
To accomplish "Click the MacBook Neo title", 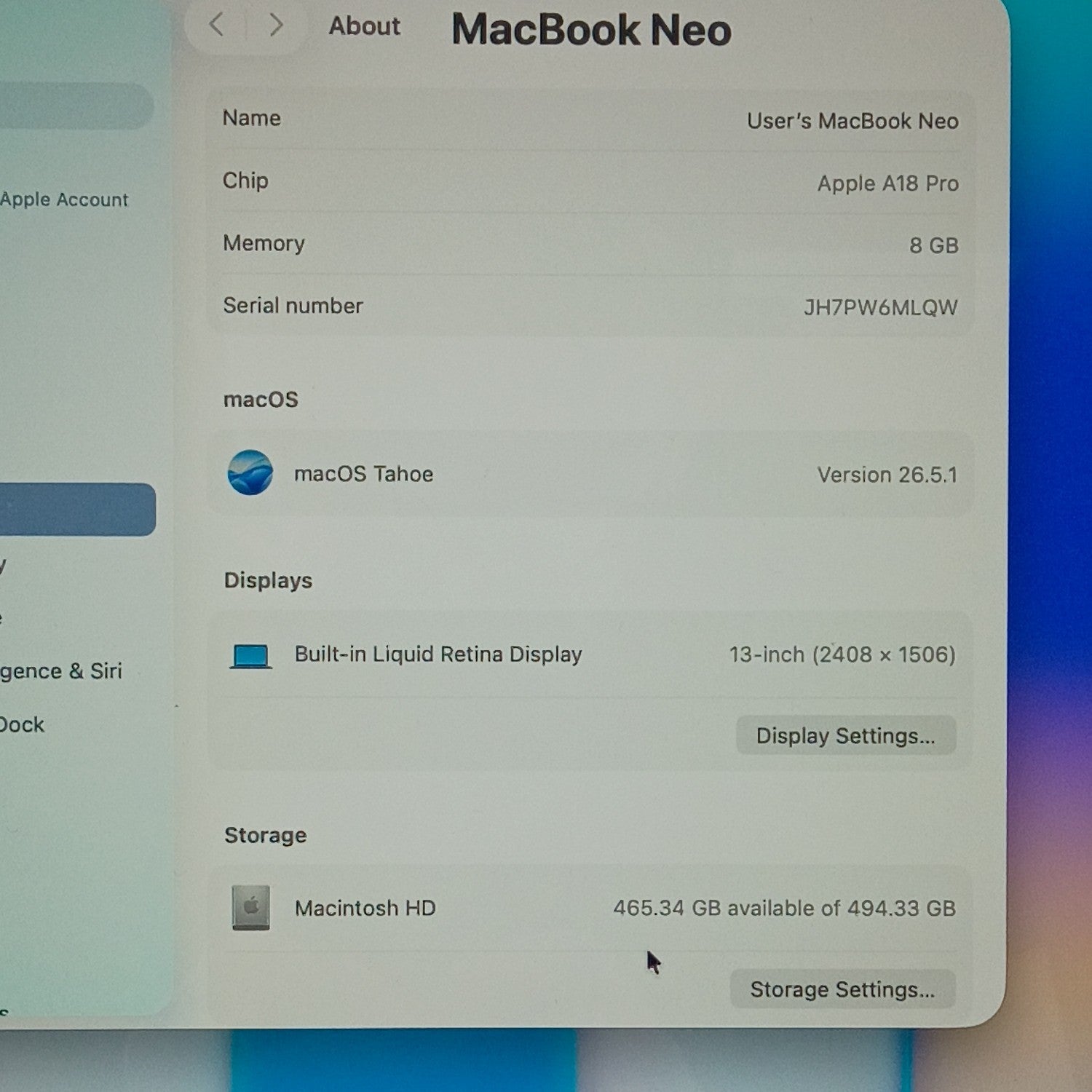I will (x=591, y=30).
